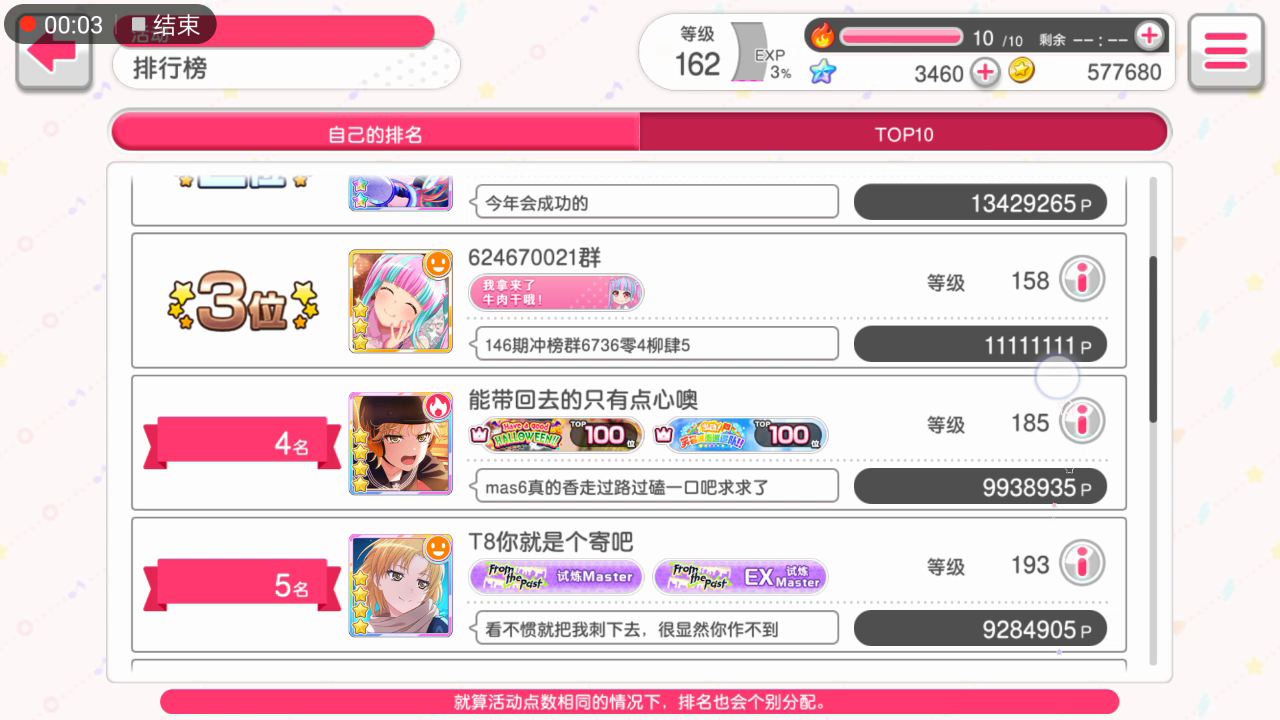Stop recording with the 结束 button

[167, 25]
